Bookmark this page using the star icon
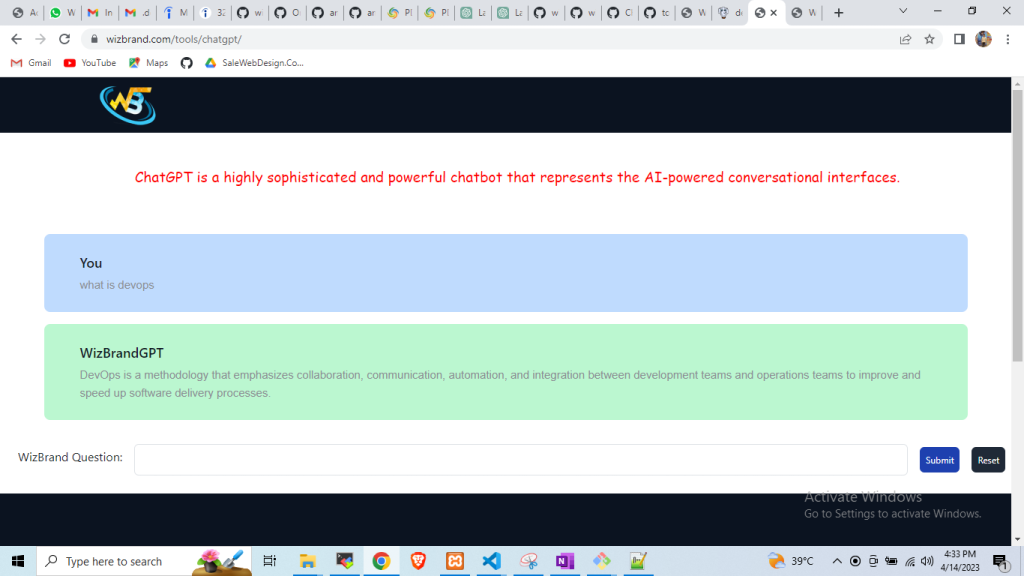This screenshot has width=1024, height=576. point(929,39)
